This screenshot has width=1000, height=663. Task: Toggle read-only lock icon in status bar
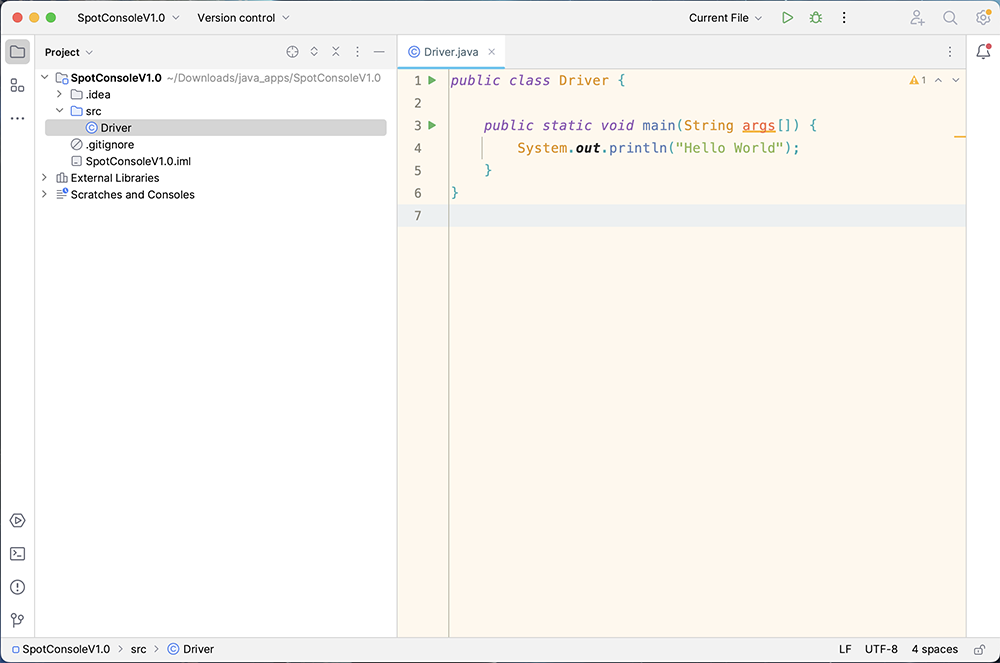(x=980, y=649)
